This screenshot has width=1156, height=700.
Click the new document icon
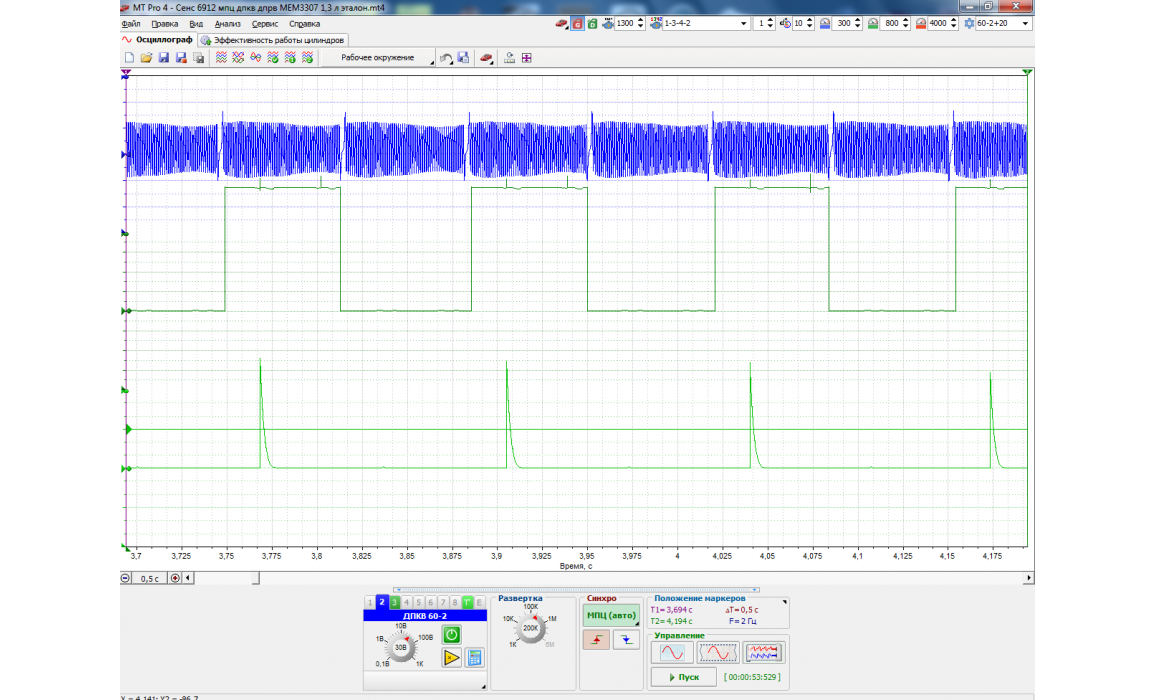pos(129,58)
